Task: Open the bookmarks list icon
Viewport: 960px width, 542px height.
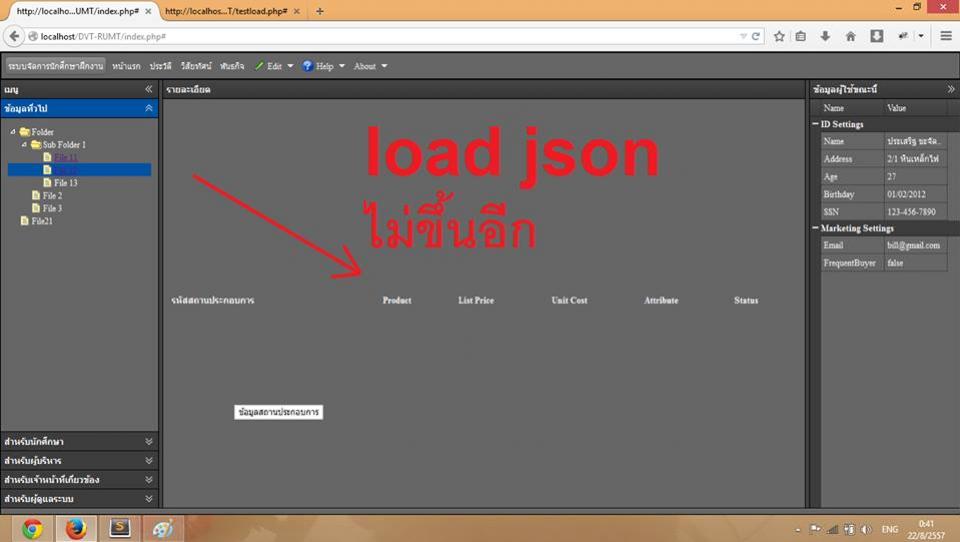Action: coord(801,36)
